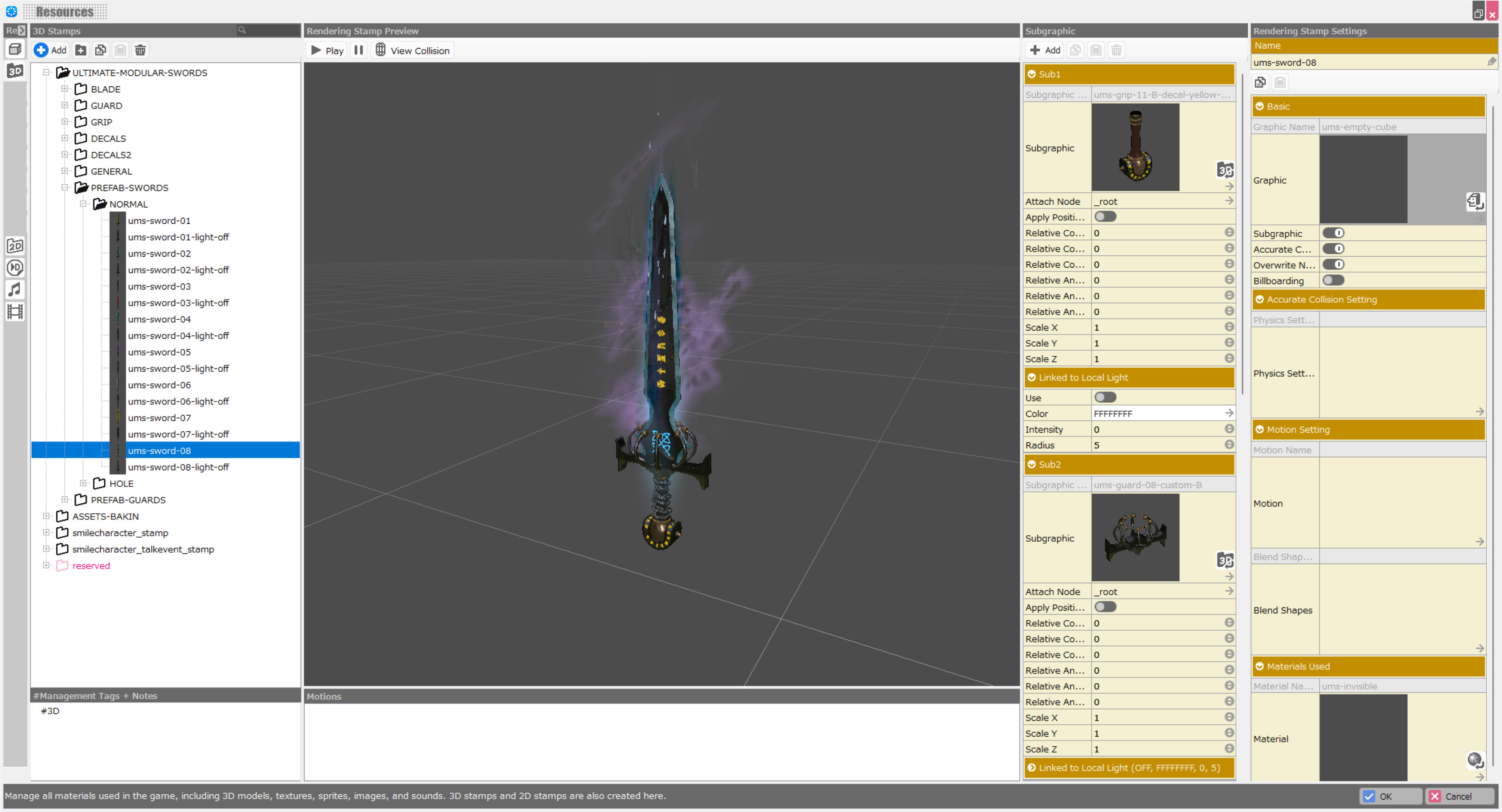Click the View Collision button
1502x812 pixels.
tap(412, 50)
